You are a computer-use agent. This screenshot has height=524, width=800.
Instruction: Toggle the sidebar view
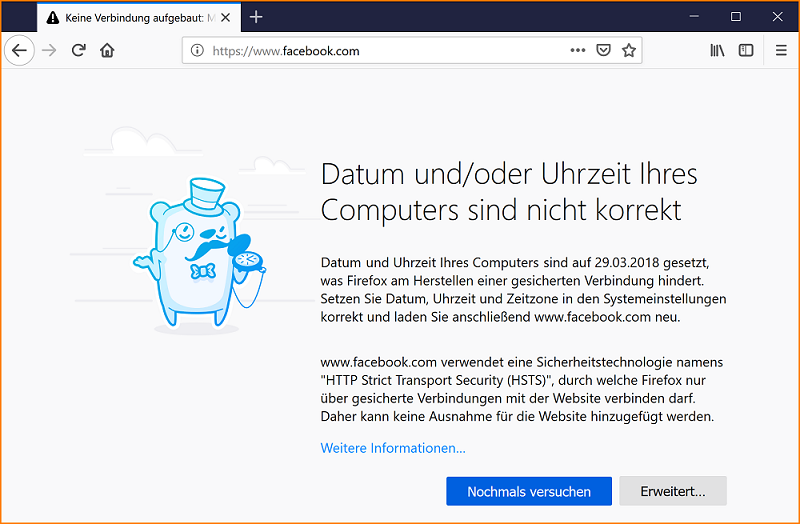[x=746, y=50]
